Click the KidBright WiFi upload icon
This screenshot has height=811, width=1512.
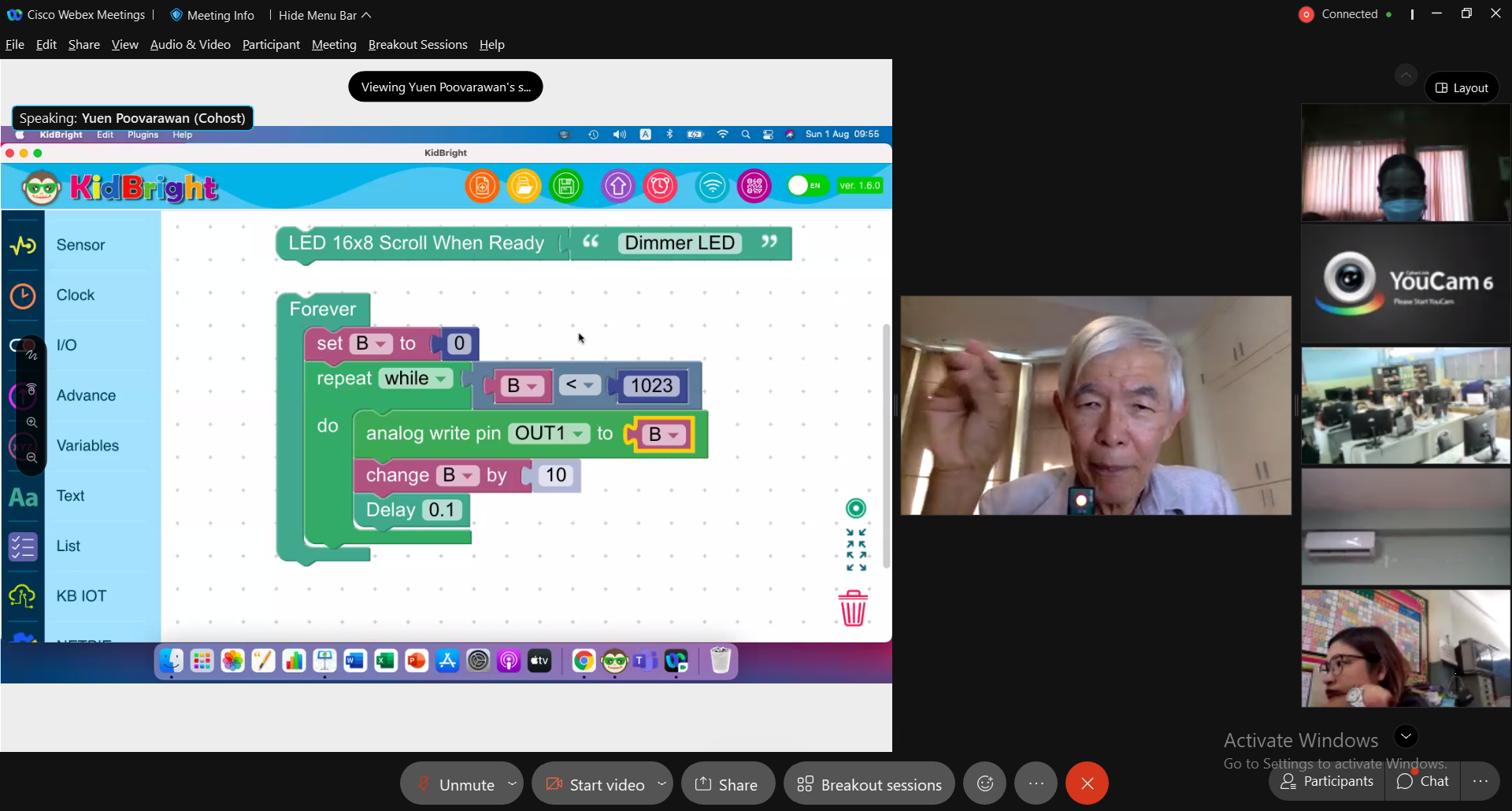[712, 187]
